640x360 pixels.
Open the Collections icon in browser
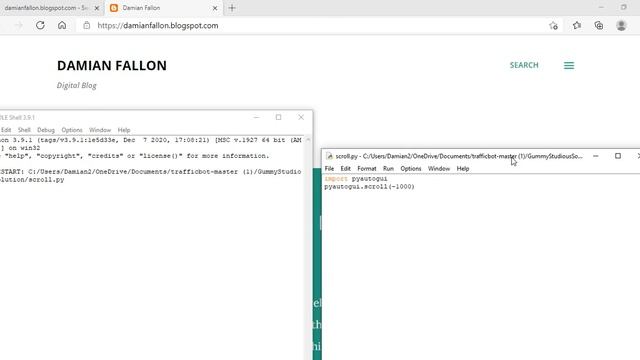point(599,25)
